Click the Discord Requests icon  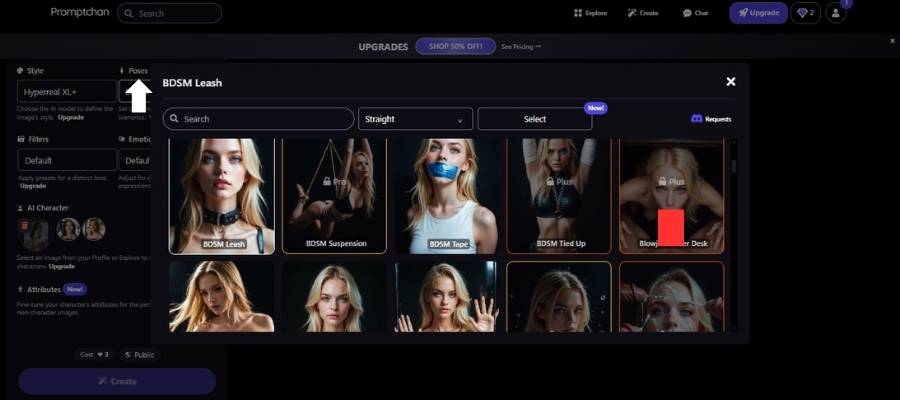(697, 119)
